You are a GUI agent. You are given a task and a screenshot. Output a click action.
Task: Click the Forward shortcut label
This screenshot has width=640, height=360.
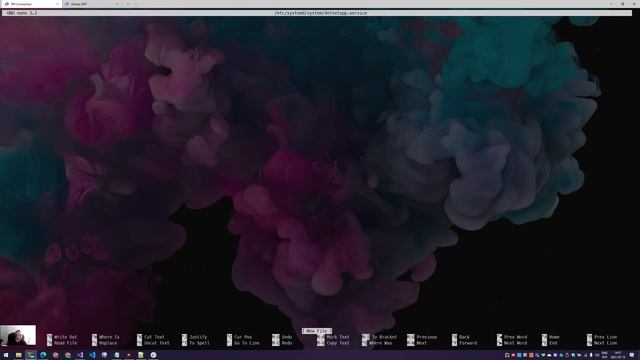(x=468, y=343)
